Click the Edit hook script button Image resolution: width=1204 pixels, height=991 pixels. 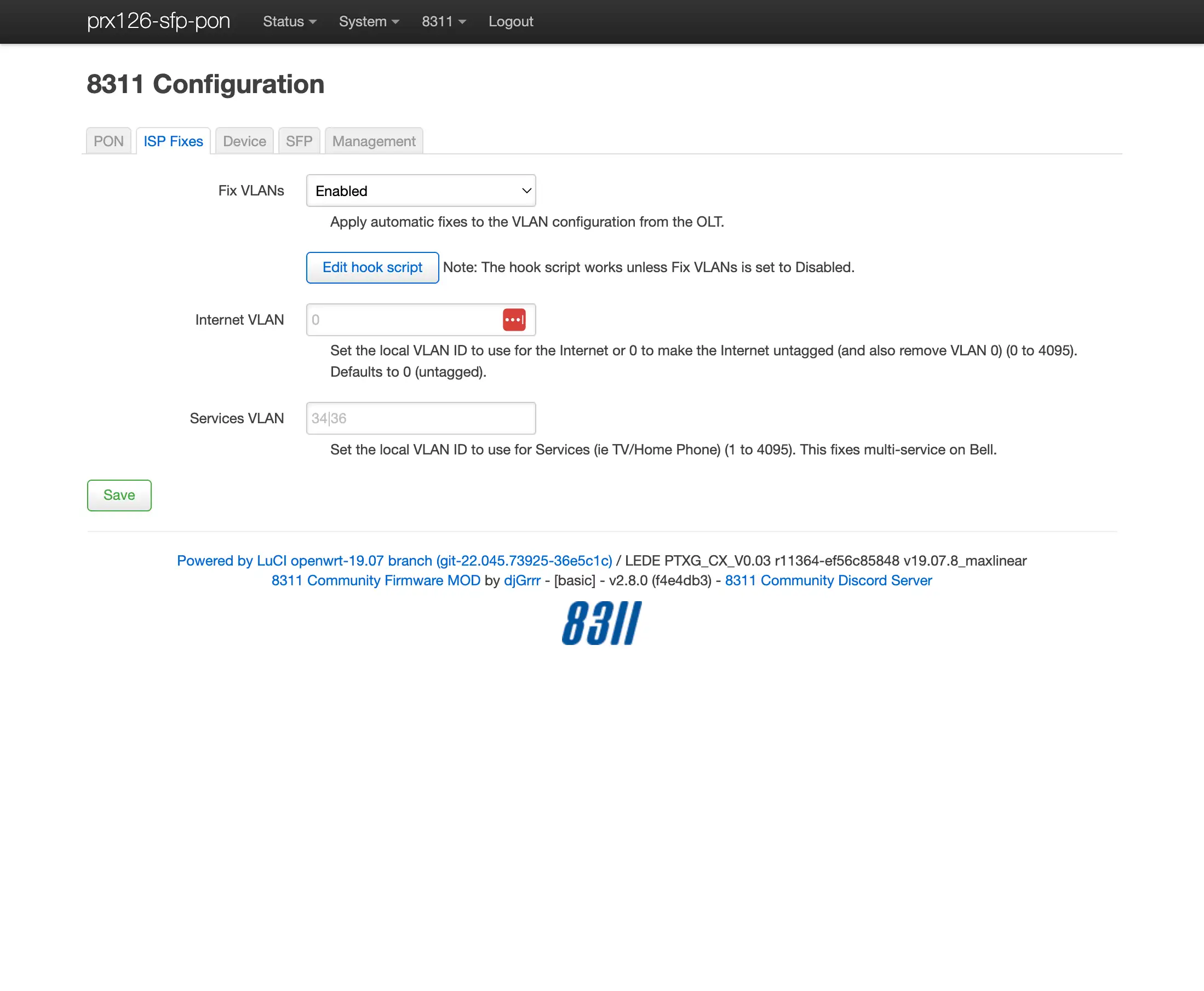click(372, 268)
